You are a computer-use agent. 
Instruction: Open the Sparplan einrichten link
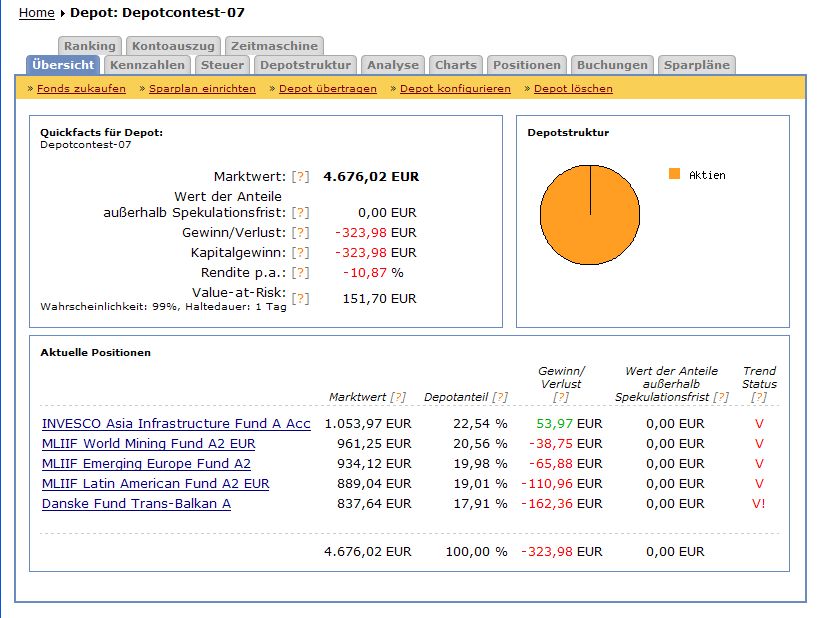202,89
